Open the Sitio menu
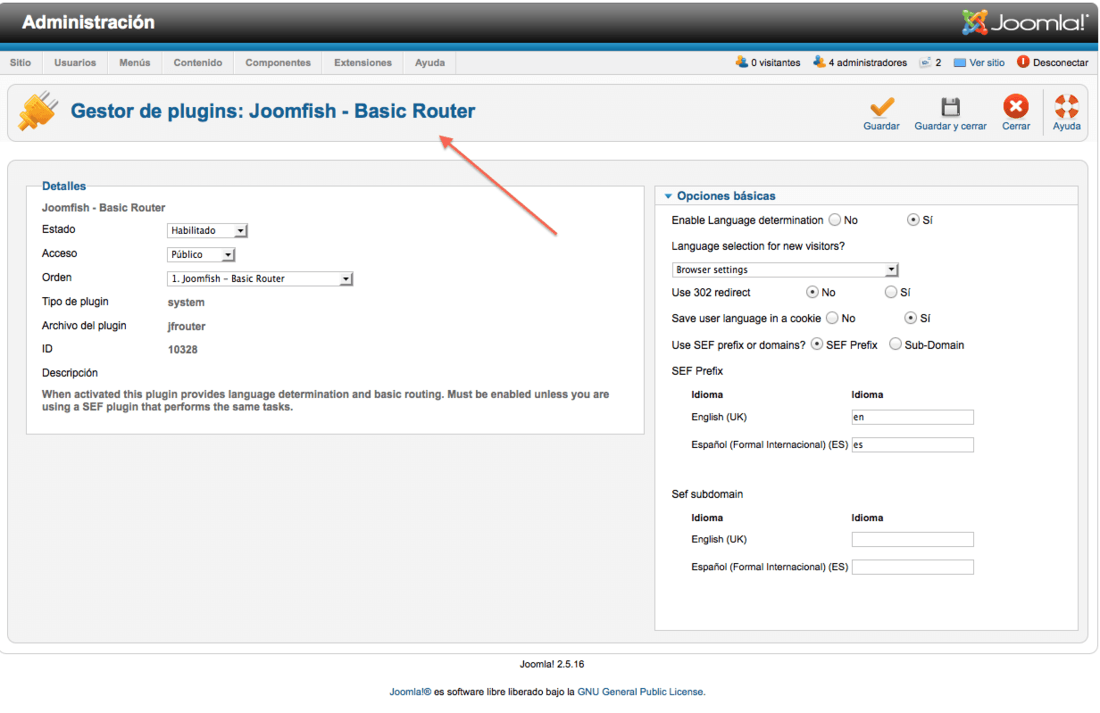This screenshot has width=1100, height=713. (20, 62)
